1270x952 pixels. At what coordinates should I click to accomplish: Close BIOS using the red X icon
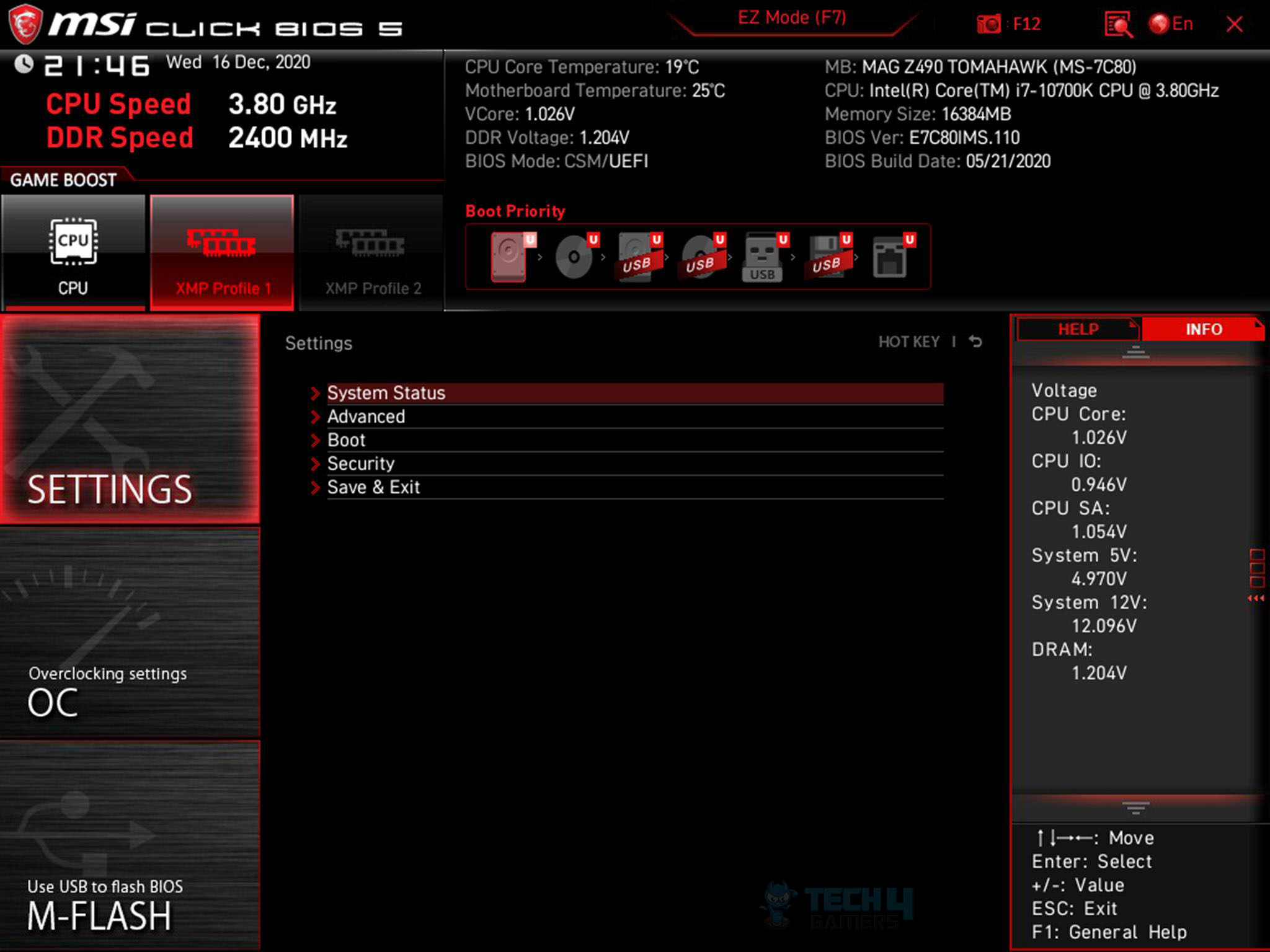point(1234,24)
